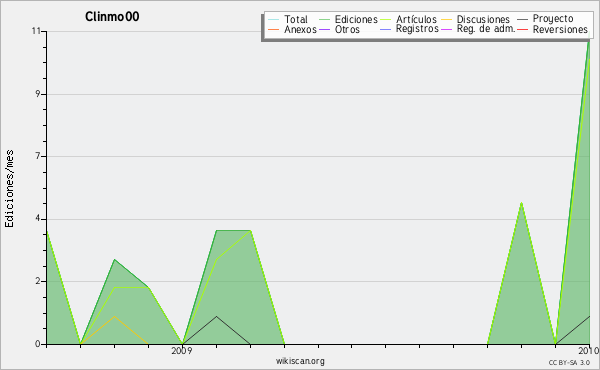Viewport: 600px width, 370px height.
Task: Click the Artículos legend label
Action: [x=416, y=19]
